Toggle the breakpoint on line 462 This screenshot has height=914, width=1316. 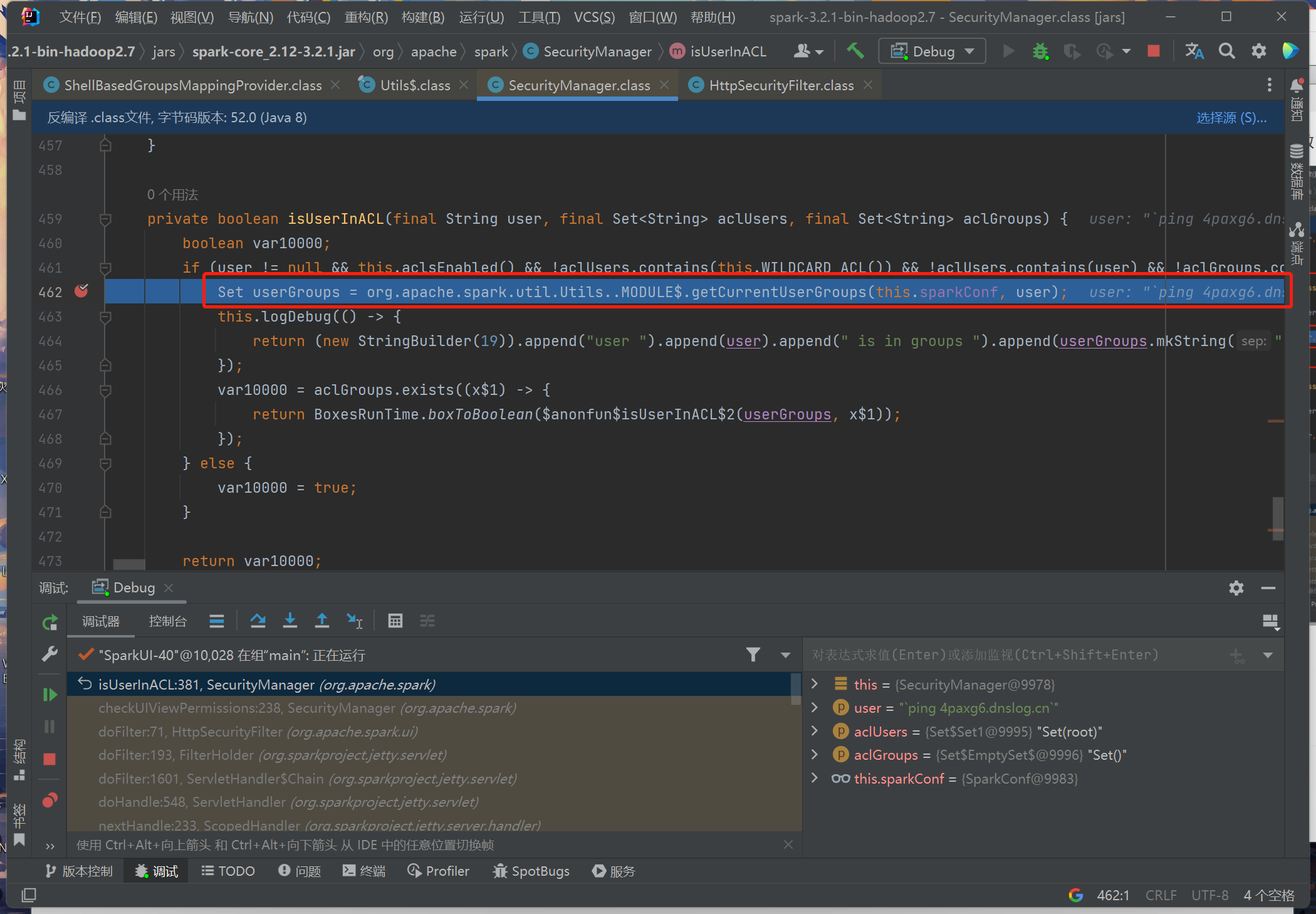81,291
